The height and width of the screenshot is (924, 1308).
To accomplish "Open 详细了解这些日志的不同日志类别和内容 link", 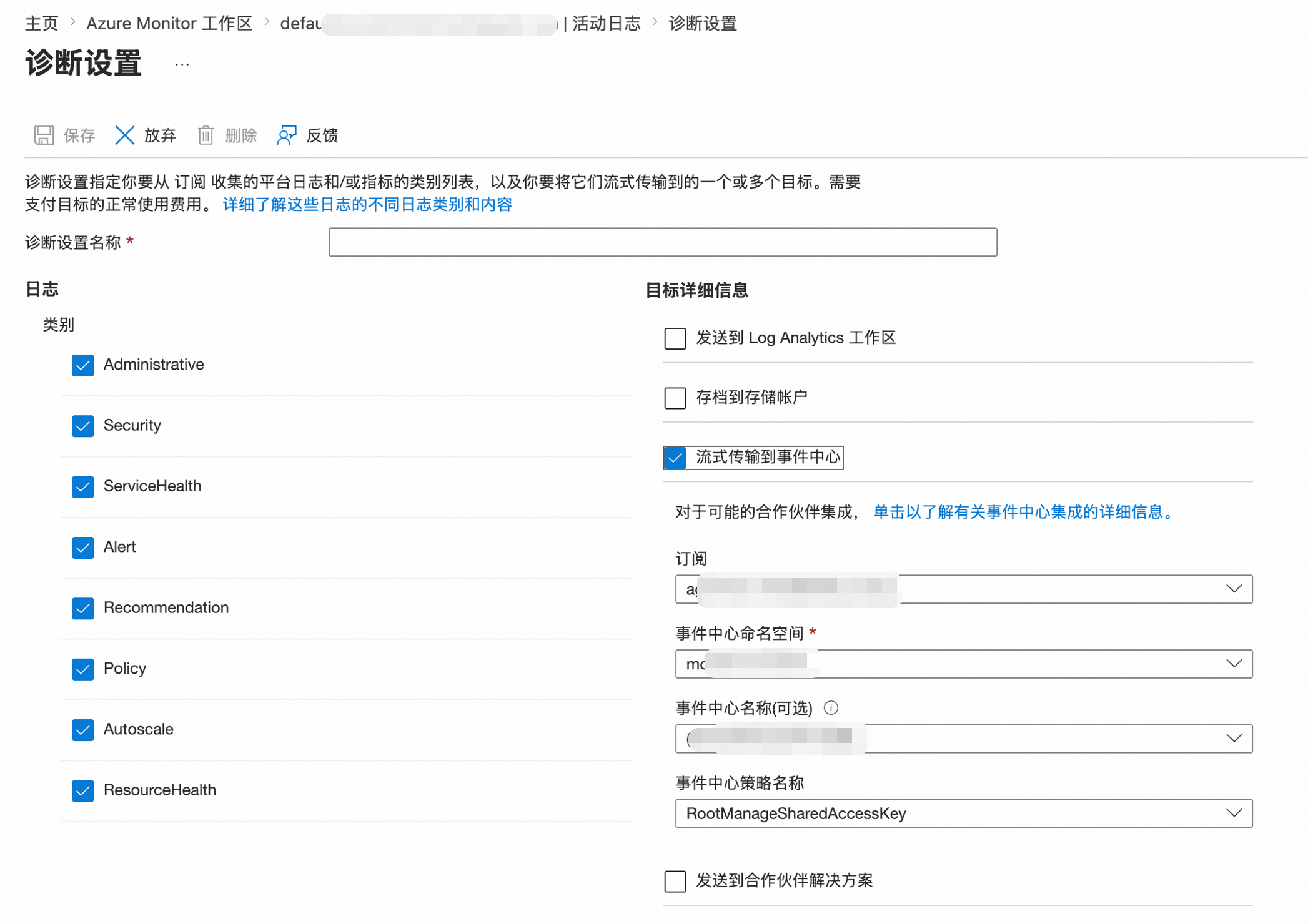I will point(367,204).
